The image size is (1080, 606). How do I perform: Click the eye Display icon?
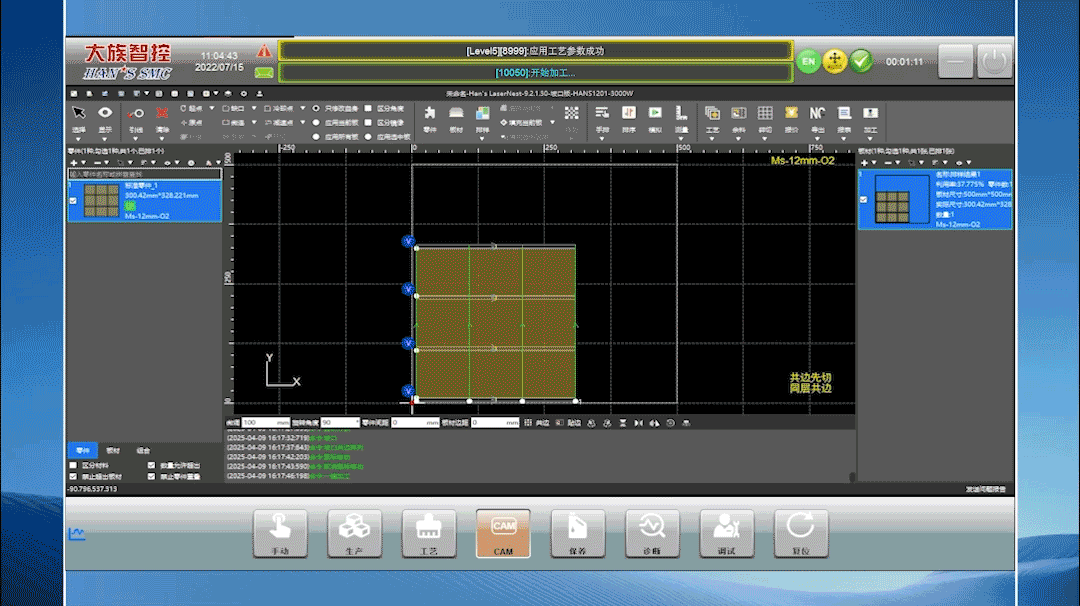coord(105,113)
